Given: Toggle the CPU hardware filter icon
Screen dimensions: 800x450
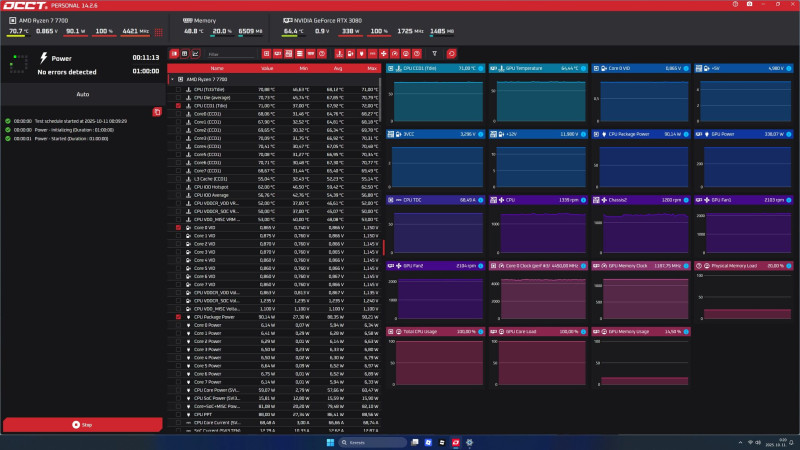Looking at the screenshot, I should click(x=266, y=54).
